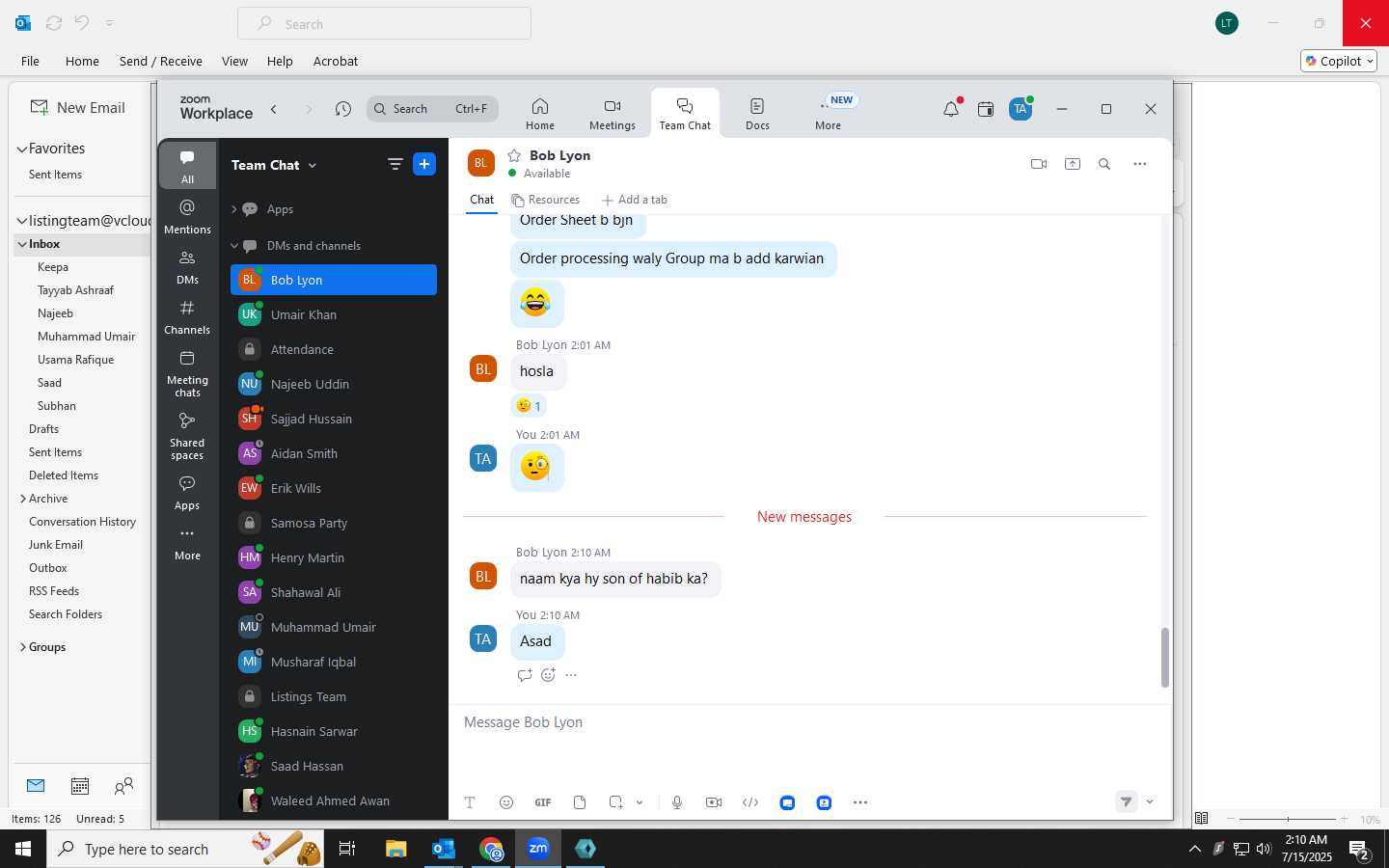Open the screenshot options dropdown arrow

(x=640, y=802)
